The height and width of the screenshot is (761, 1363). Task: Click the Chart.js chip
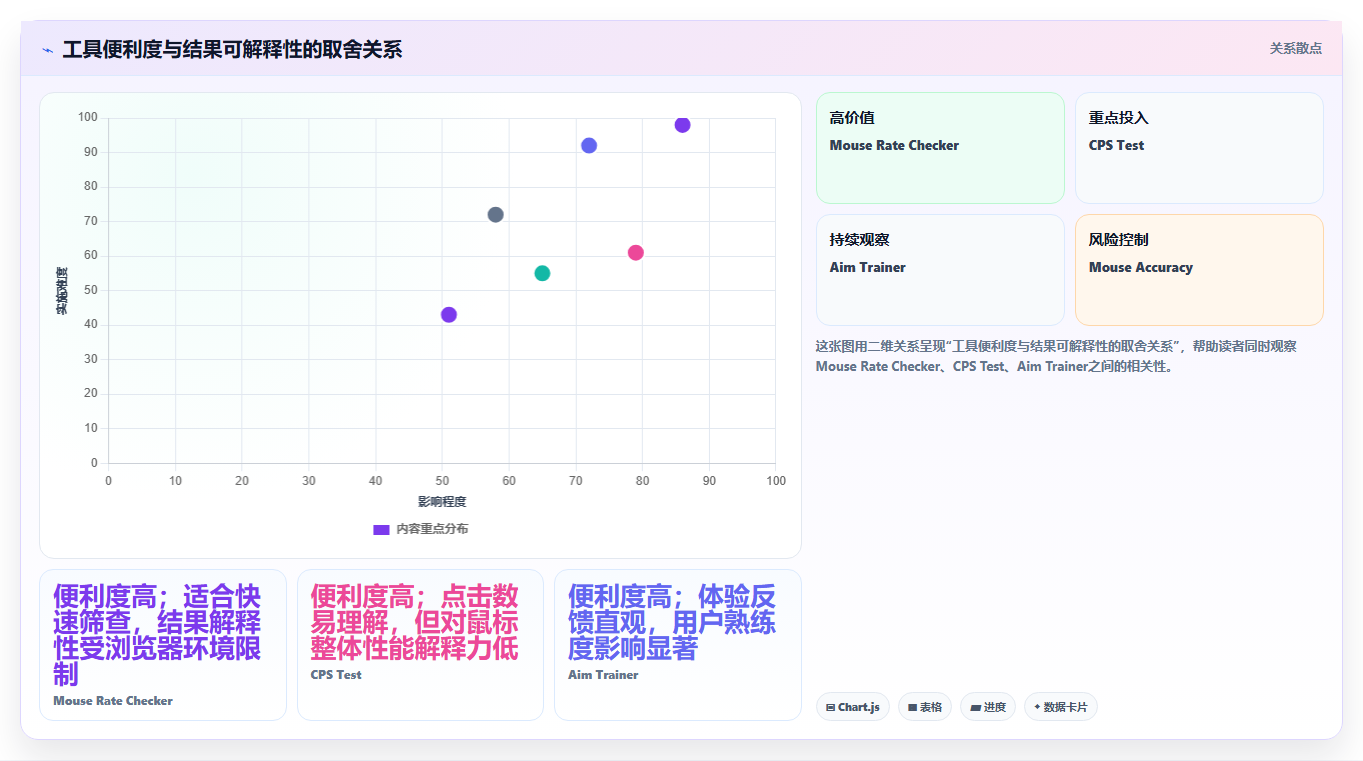coord(853,707)
